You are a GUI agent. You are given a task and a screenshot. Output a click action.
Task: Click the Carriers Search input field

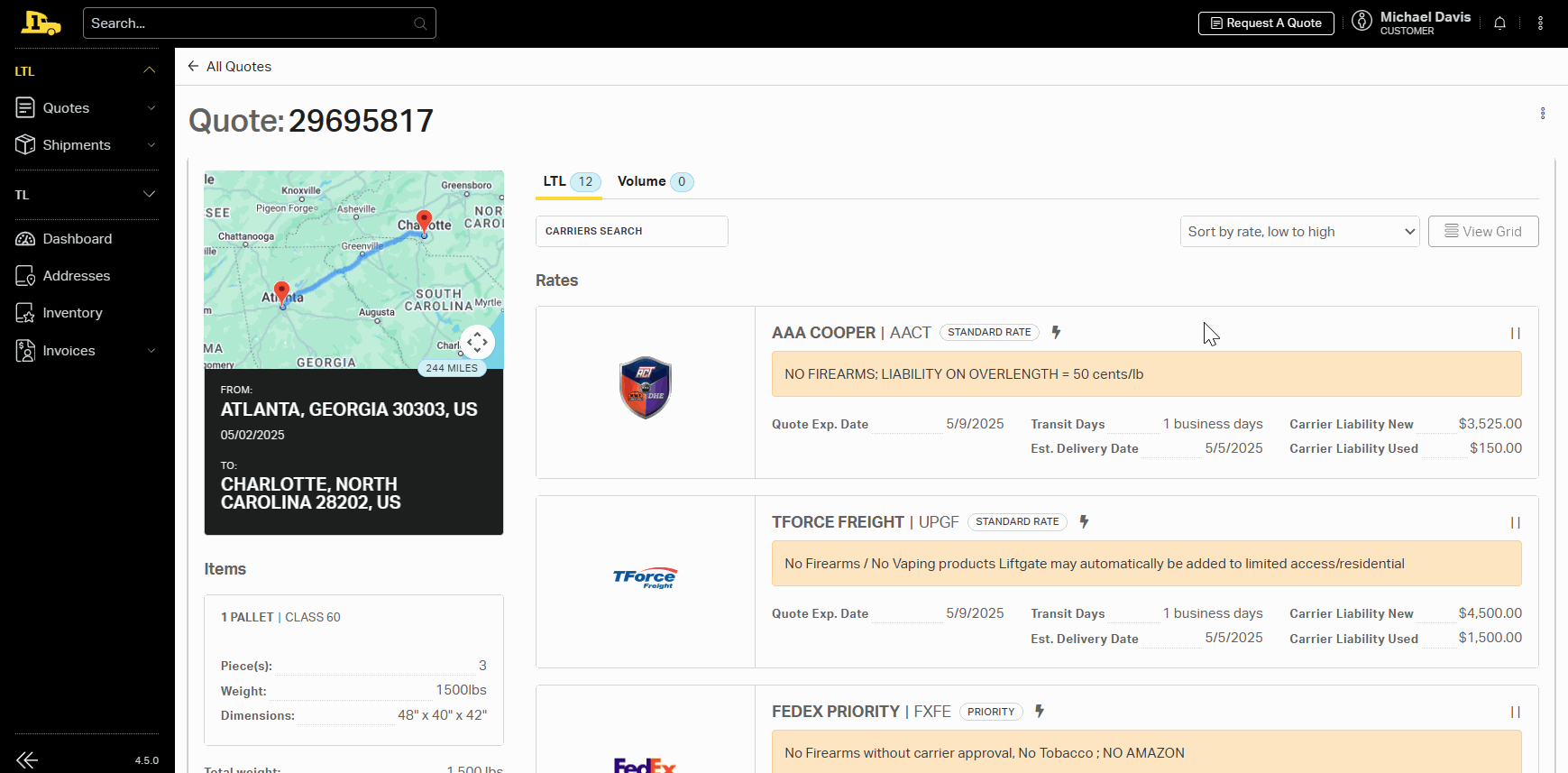tap(631, 232)
